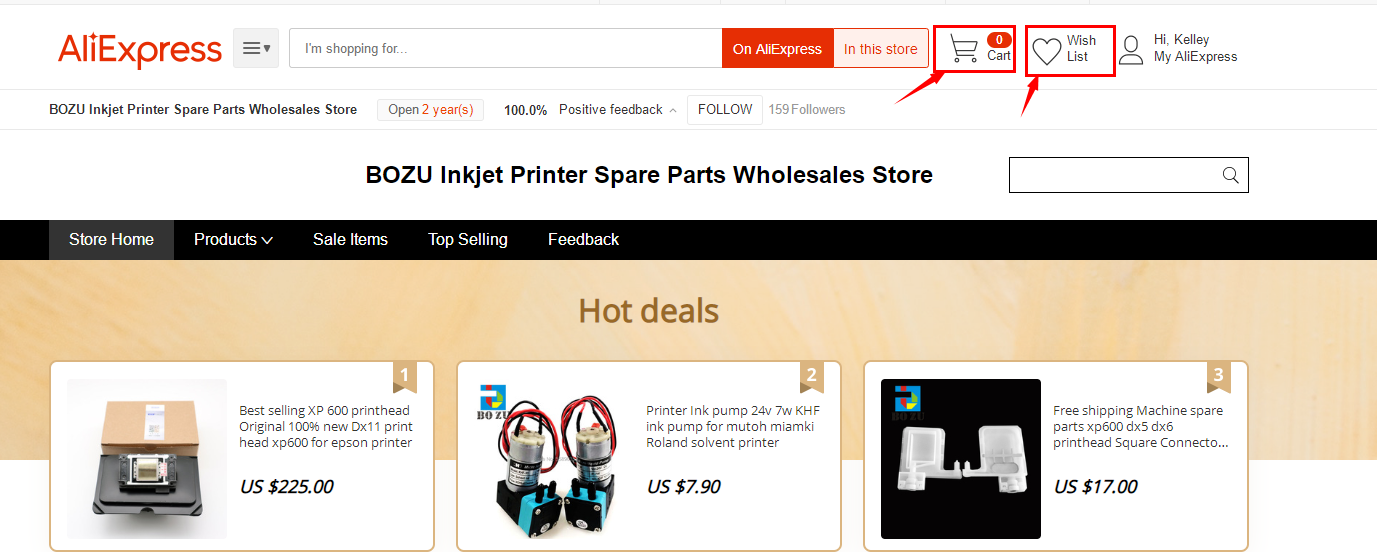Click the rank 3 ribbon badge
Viewport: 1377px width, 553px height.
tap(1218, 376)
